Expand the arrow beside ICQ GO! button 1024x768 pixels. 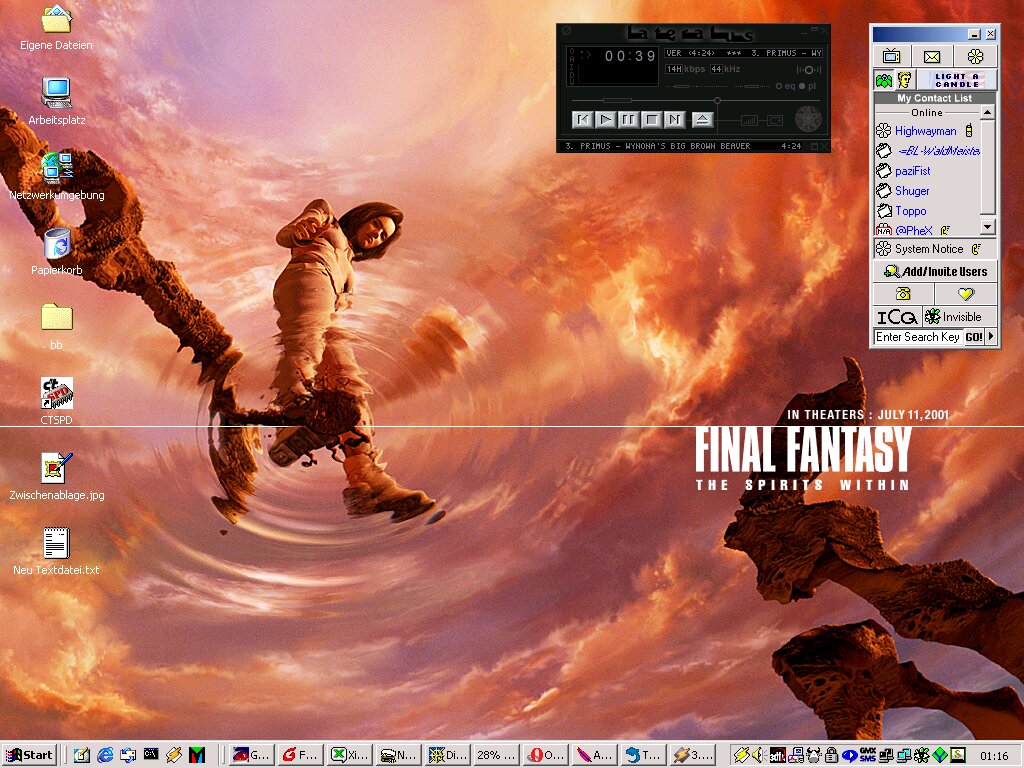(991, 337)
